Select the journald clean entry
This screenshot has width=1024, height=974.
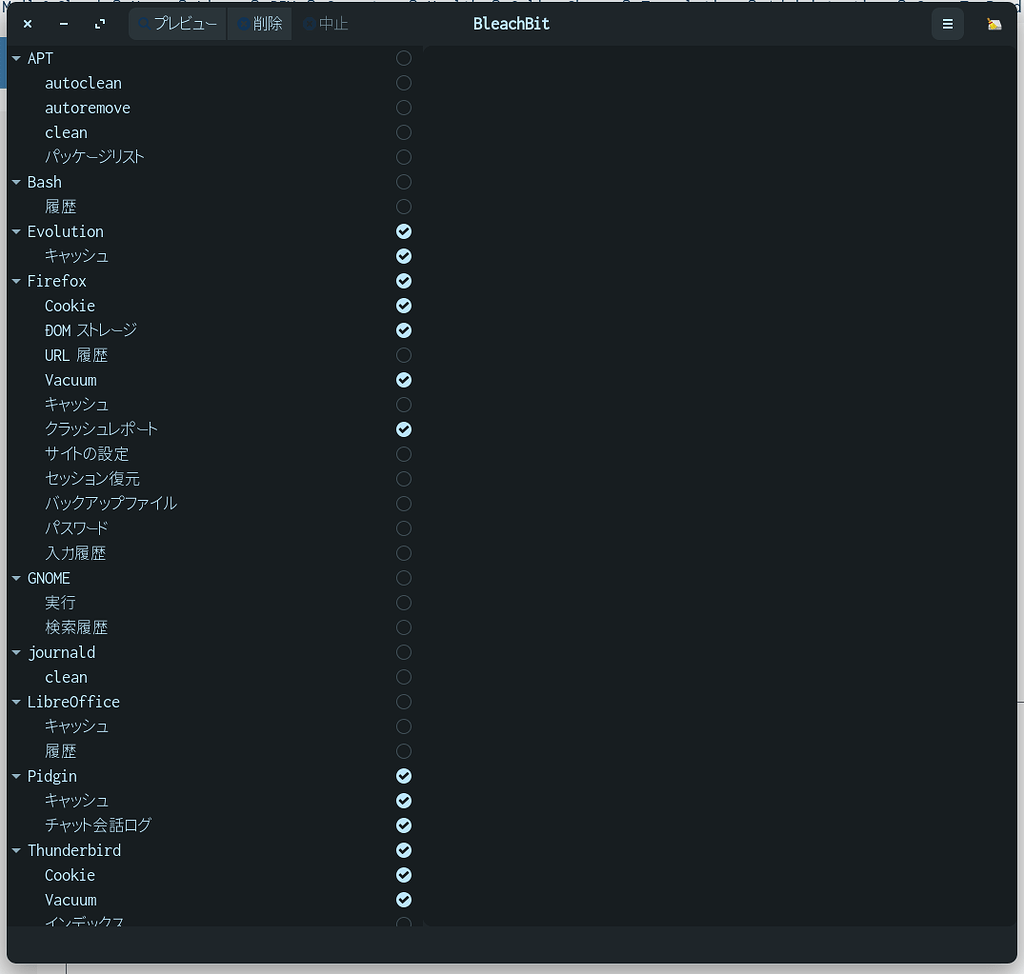click(66, 677)
